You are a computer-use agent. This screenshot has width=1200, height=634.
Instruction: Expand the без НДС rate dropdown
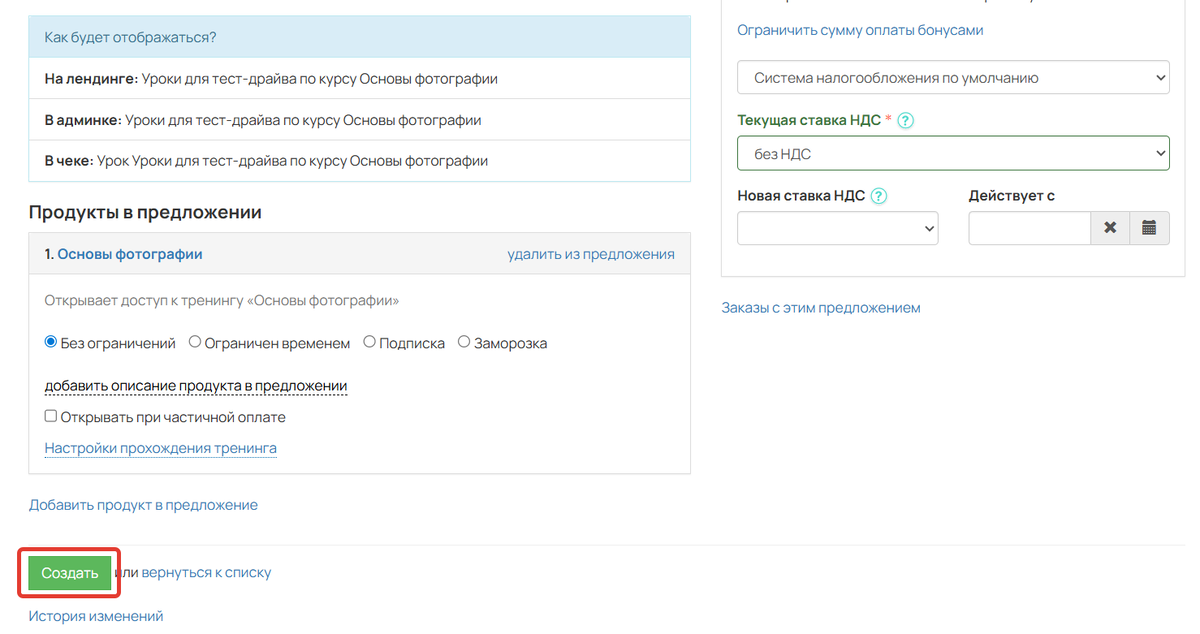click(x=952, y=153)
